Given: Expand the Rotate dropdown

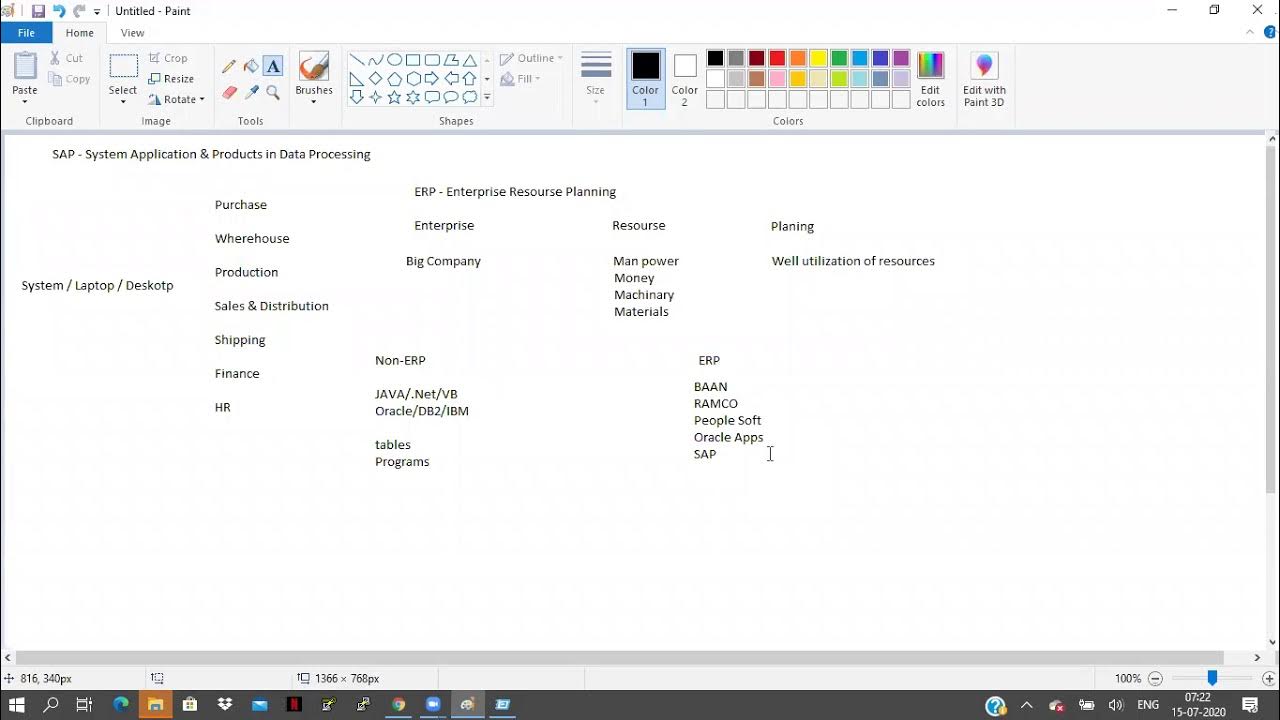Looking at the screenshot, I should pyautogui.click(x=202, y=100).
